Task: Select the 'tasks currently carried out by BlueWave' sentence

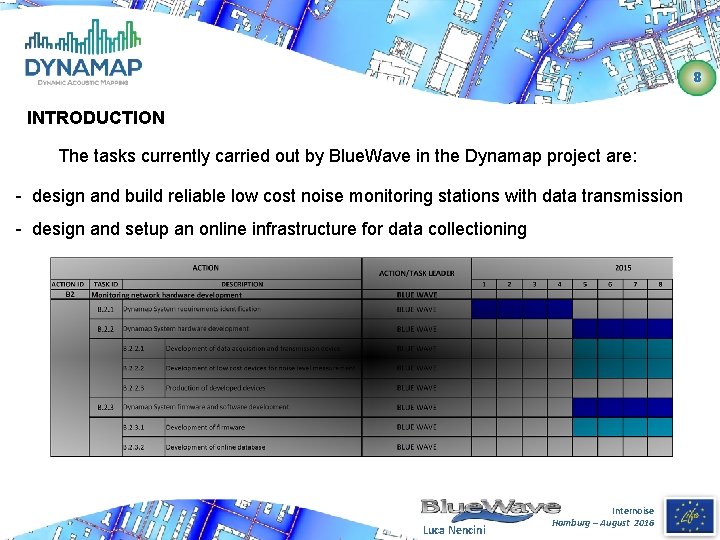Action: 348,156
